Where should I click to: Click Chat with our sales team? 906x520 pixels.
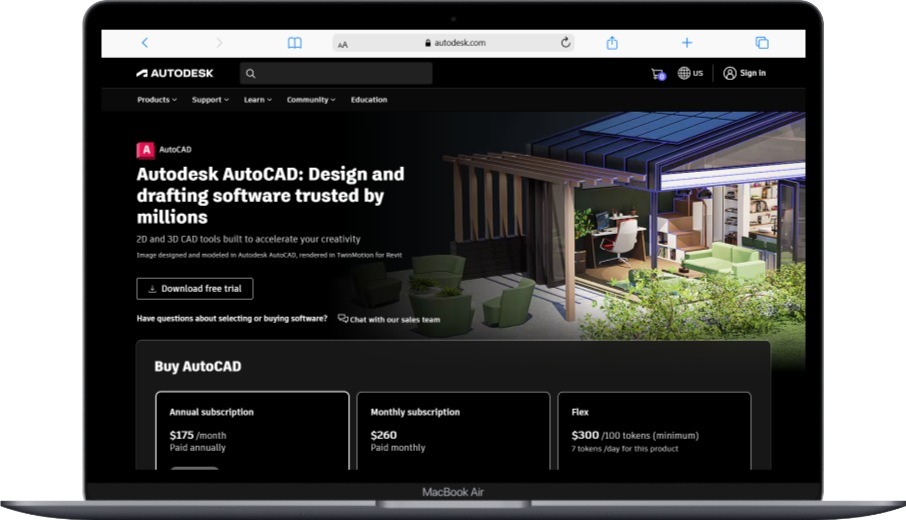[389, 319]
